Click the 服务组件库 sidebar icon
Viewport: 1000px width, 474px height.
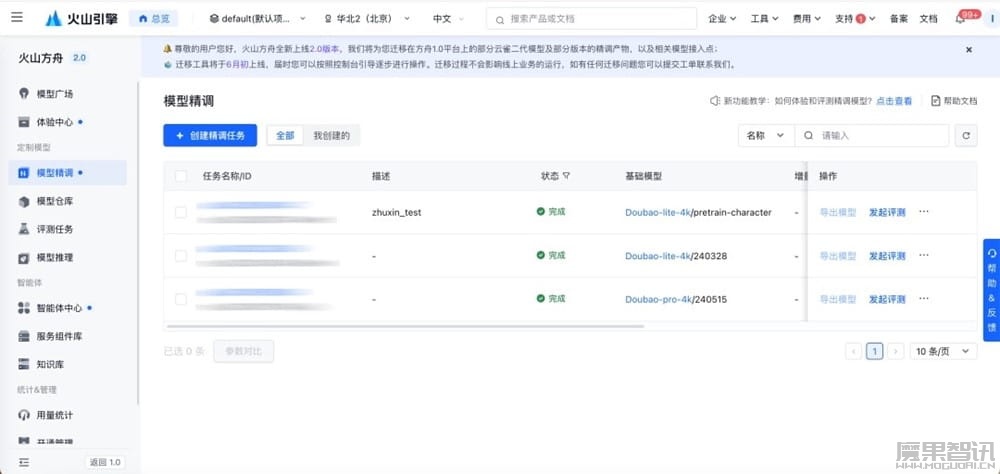pyautogui.click(x=24, y=336)
